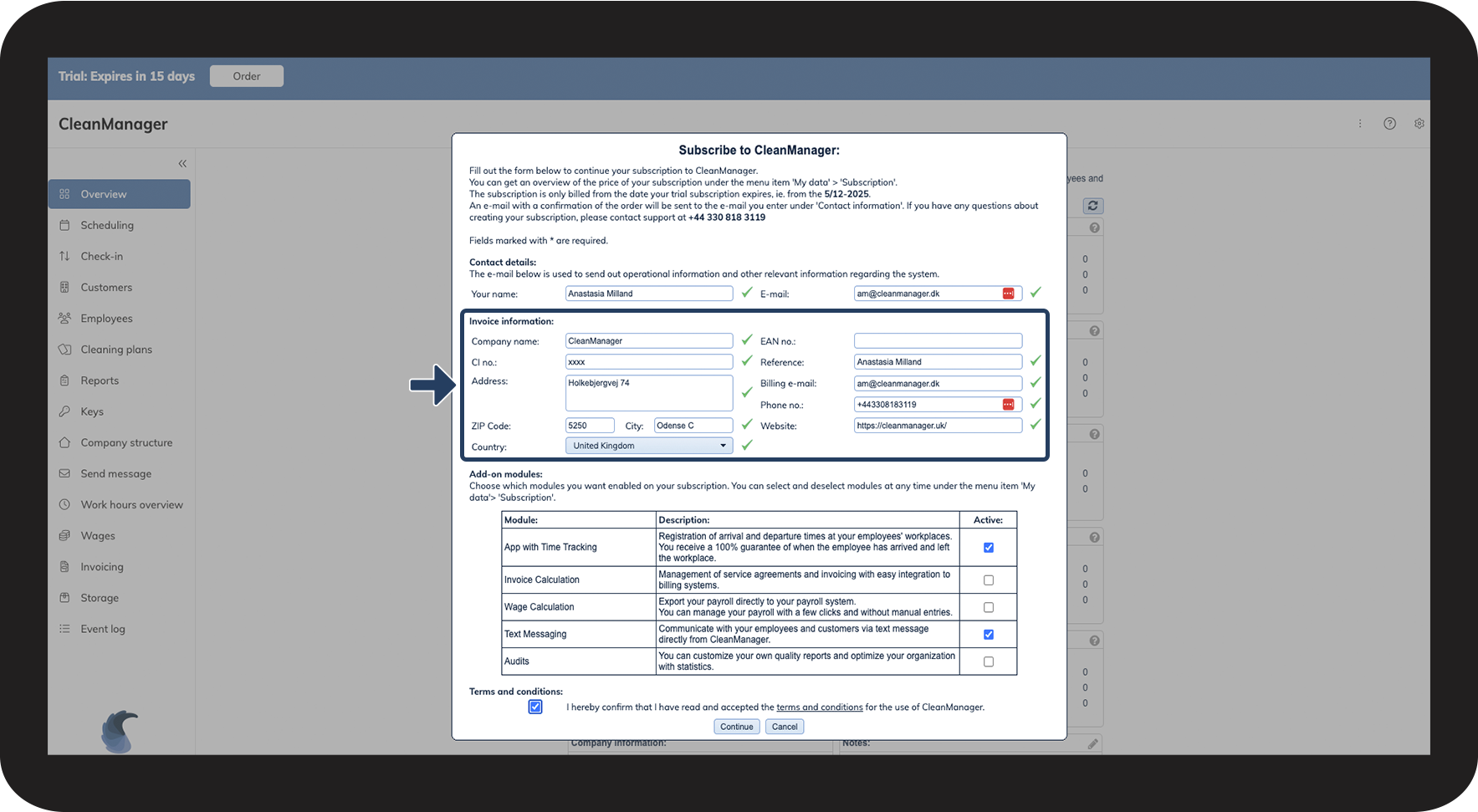Click the Reports clipboard icon

[64, 380]
